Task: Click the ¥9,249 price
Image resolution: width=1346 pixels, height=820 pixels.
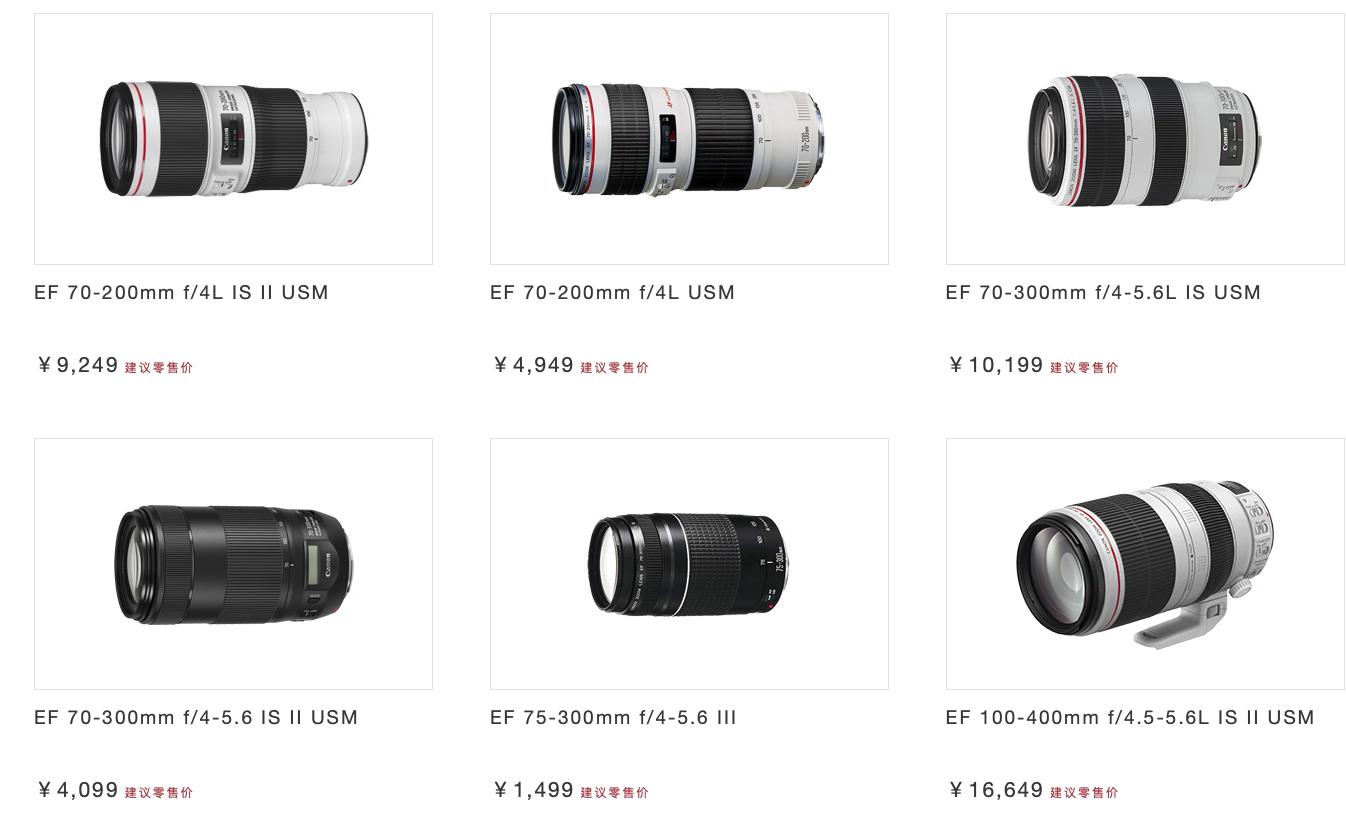Action: [77, 365]
